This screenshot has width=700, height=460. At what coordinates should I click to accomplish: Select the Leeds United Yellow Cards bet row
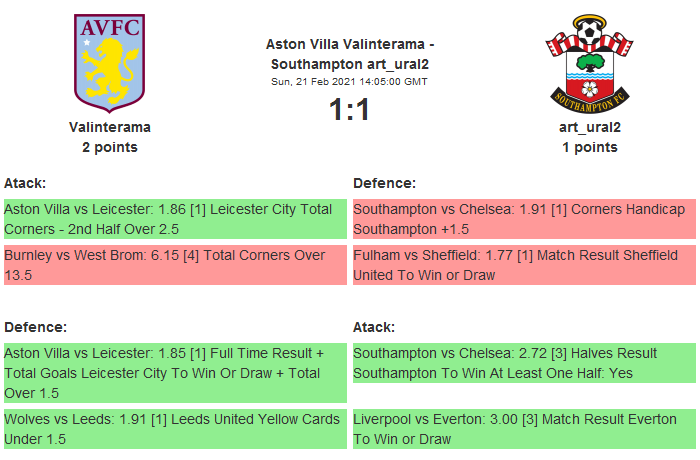click(175, 429)
